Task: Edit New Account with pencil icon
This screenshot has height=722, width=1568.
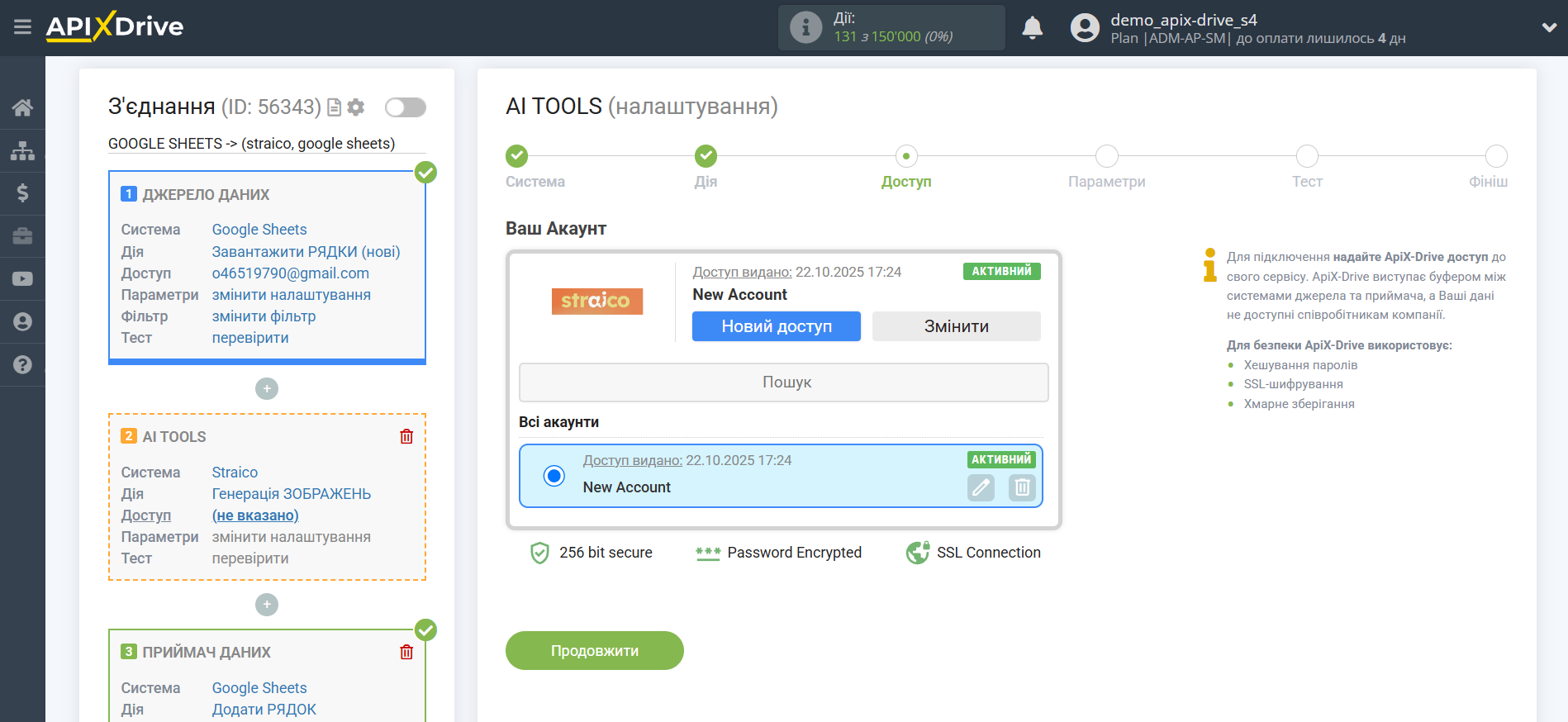Action: (981, 487)
